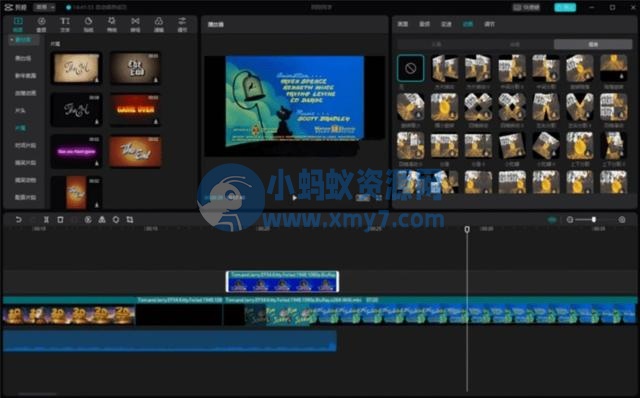
Task: Click the timeline zoom-out magnifier icon
Action: click(x=570, y=220)
